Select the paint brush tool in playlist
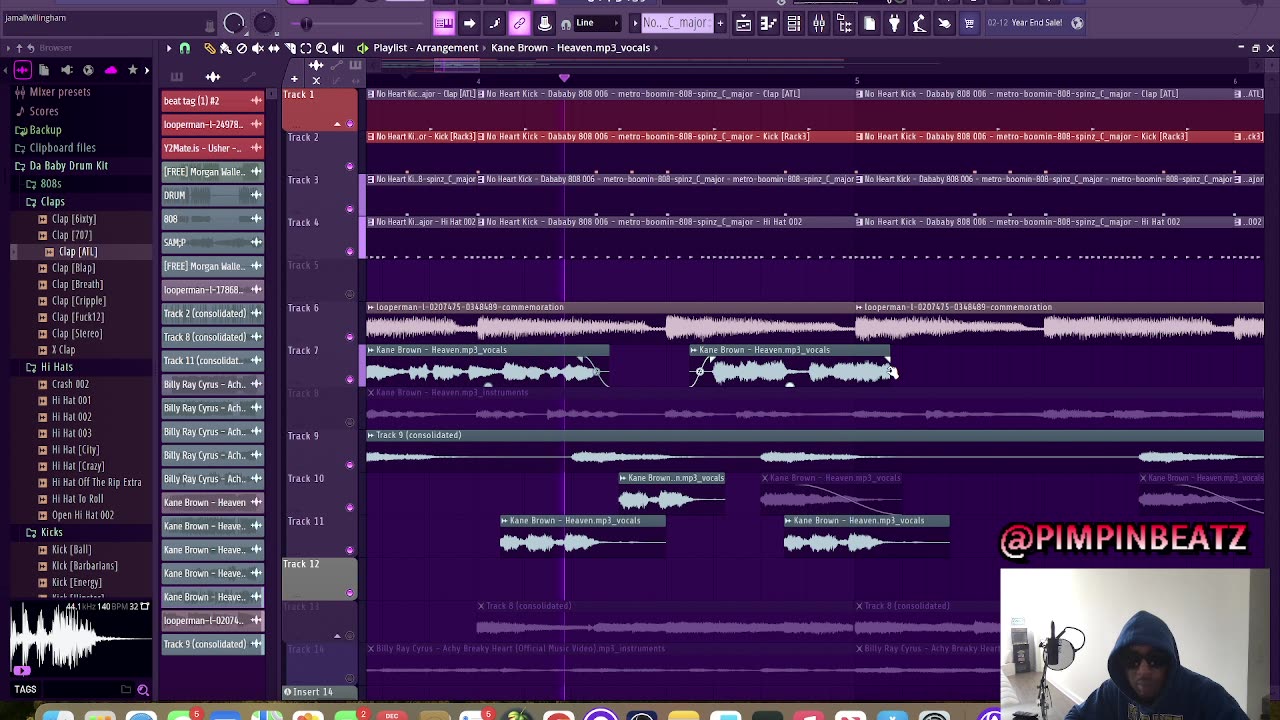The image size is (1280, 720). [225, 48]
